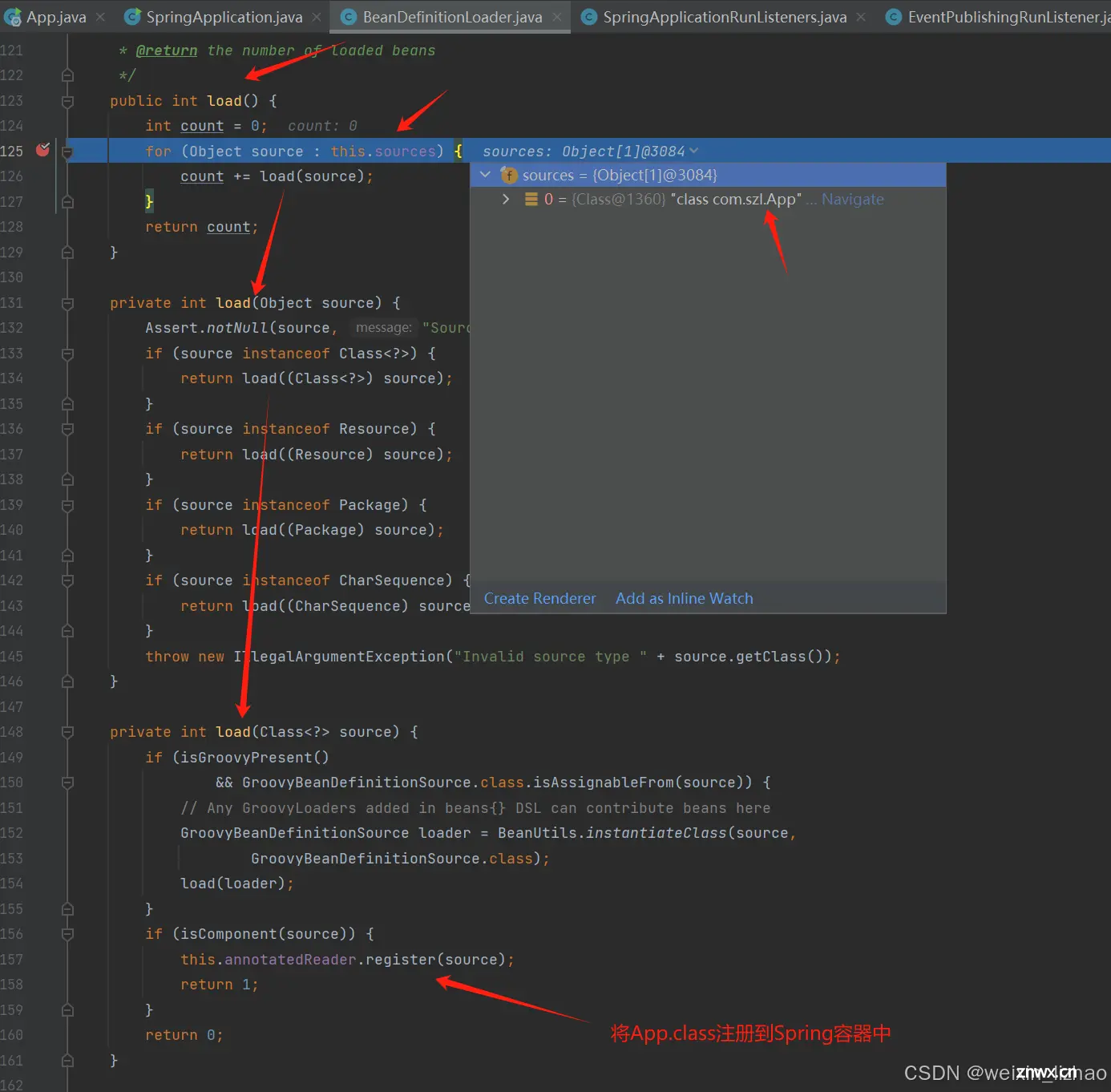1111x1092 pixels.
Task: Click the fold end marker on line 161
Action: coord(67,1061)
